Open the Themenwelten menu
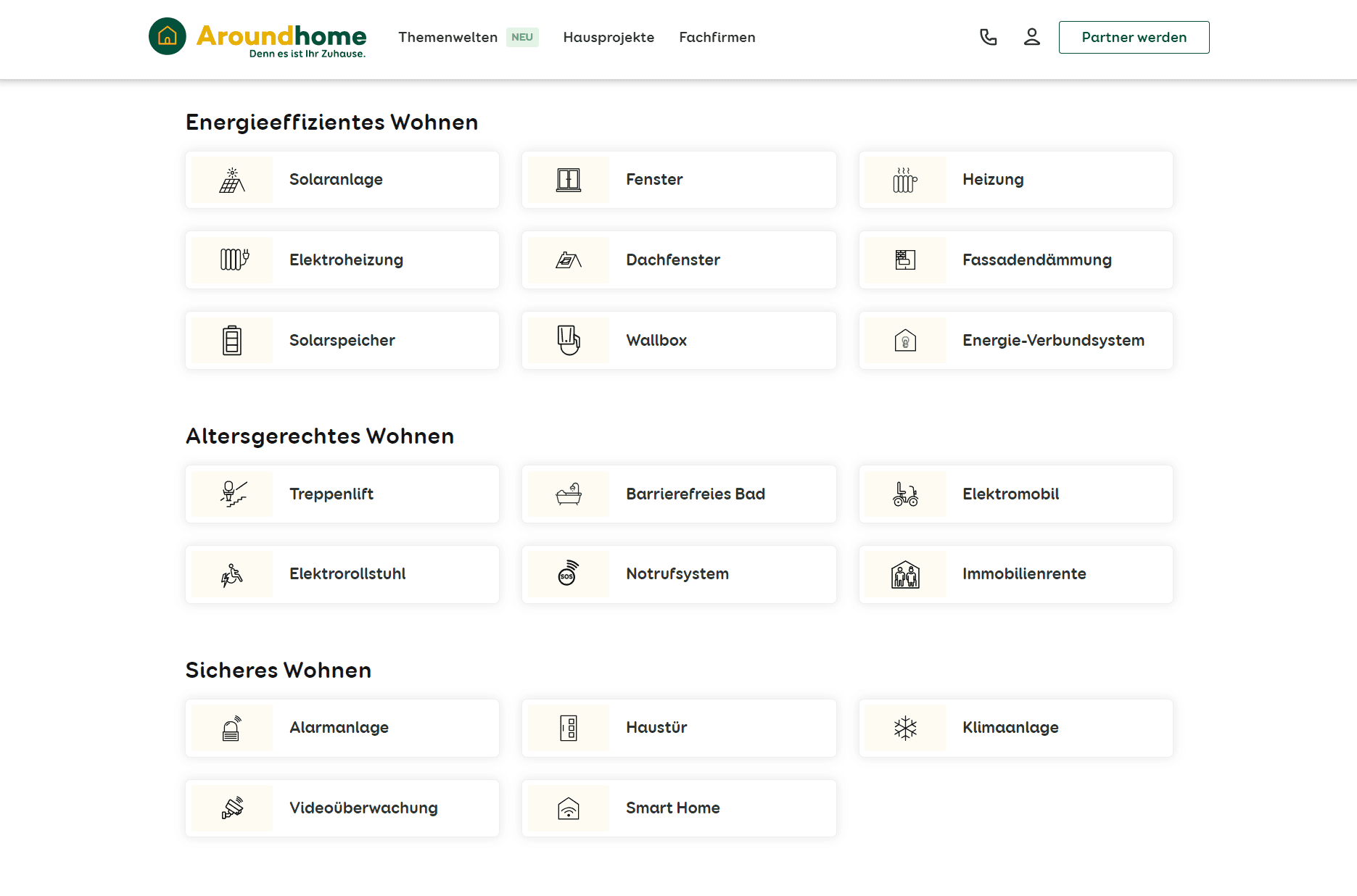Viewport: 1357px width, 896px height. 447,37
